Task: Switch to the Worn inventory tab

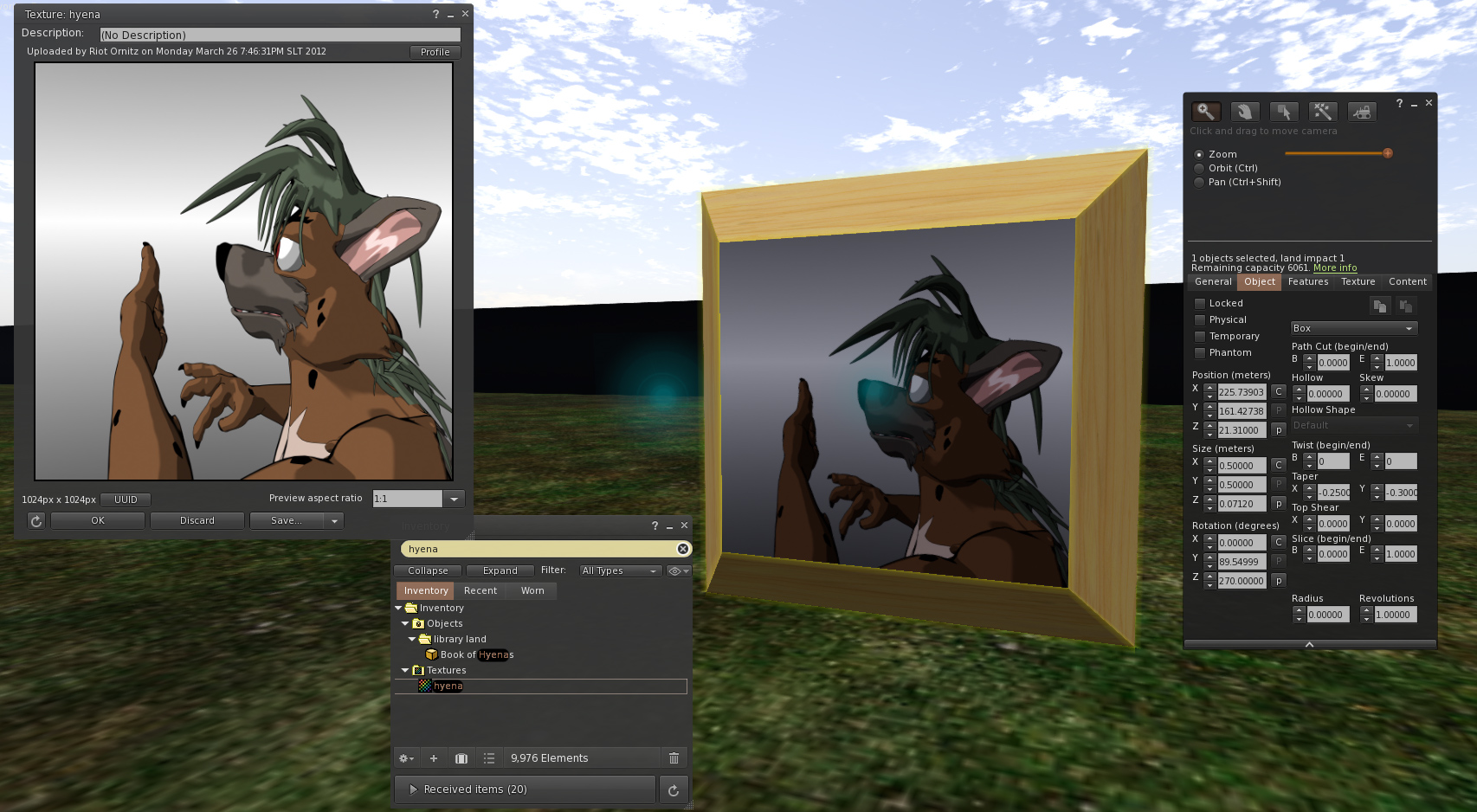Action: pyautogui.click(x=532, y=590)
